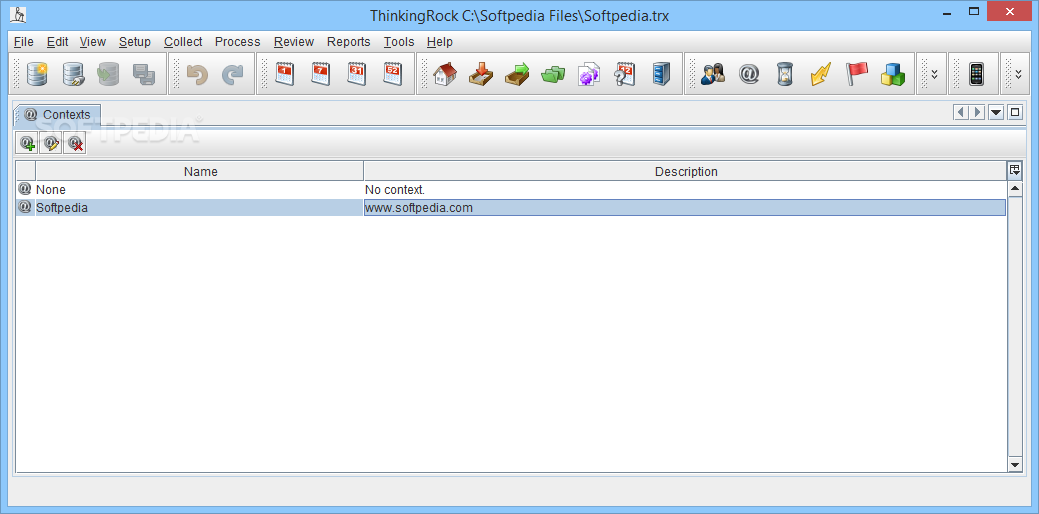This screenshot has height=514, width=1039.
Task: Open the Review menu
Action: (x=294, y=42)
